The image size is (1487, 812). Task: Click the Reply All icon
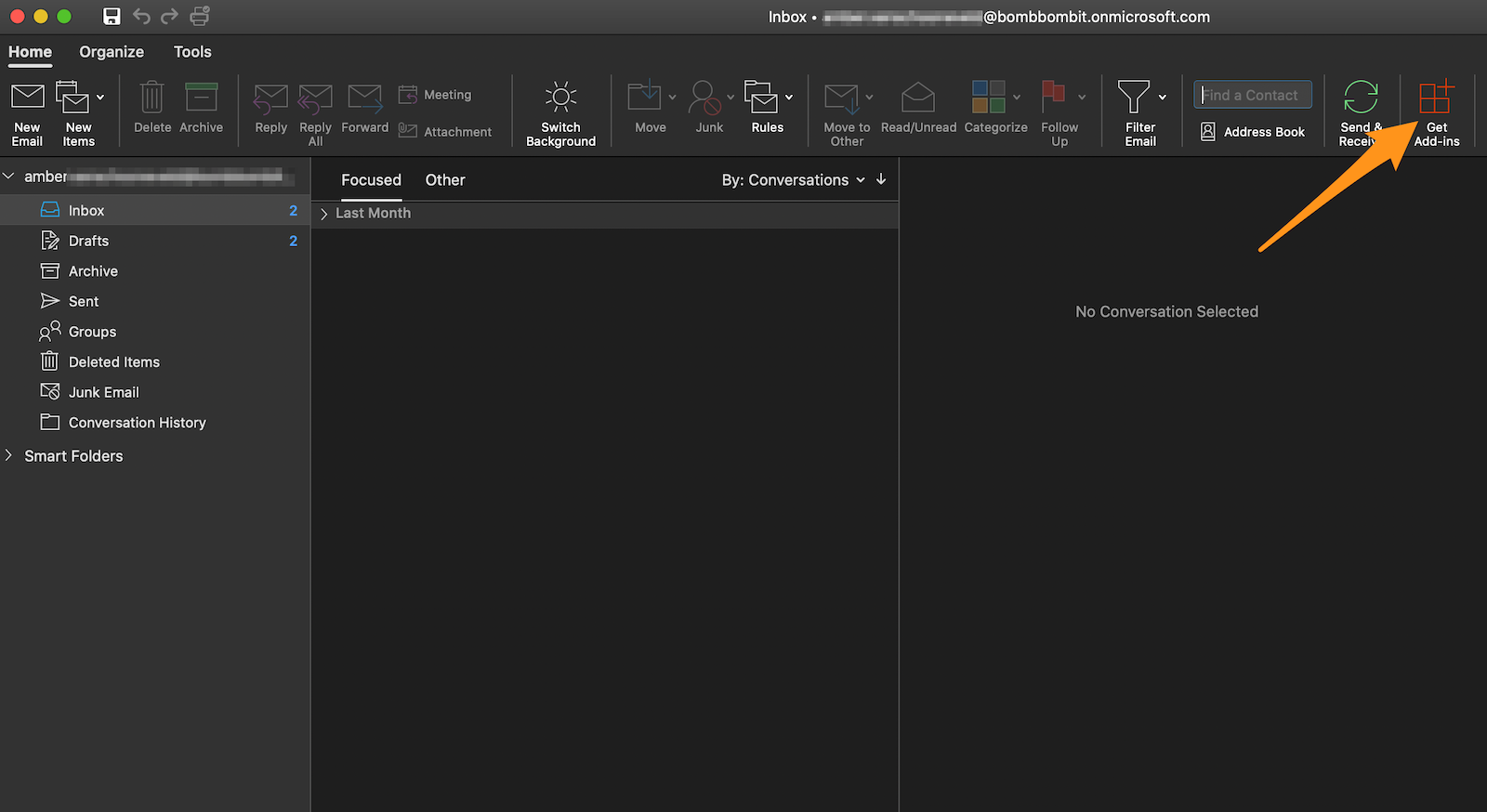[315, 98]
